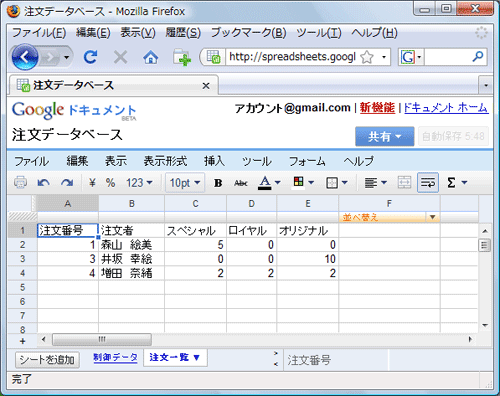Select cell 森山 絵美
500x396 pixels.
click(x=131, y=245)
